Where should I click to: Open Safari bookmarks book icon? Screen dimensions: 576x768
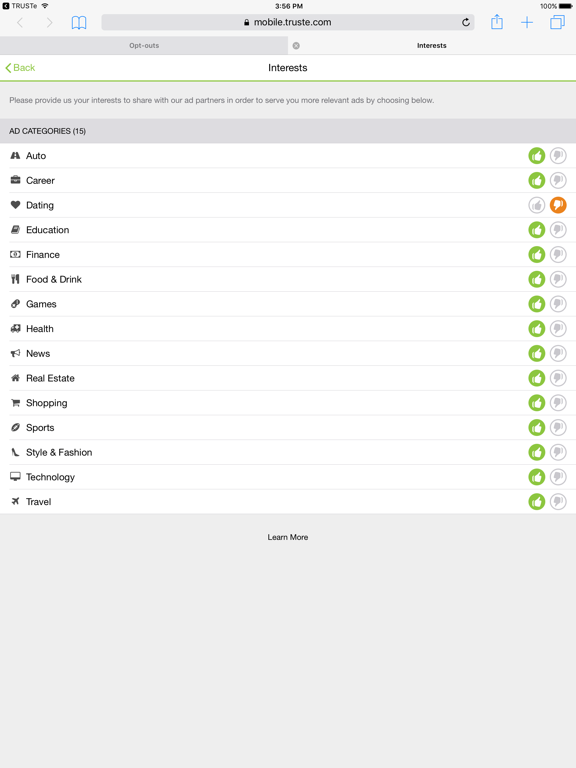pos(79,23)
